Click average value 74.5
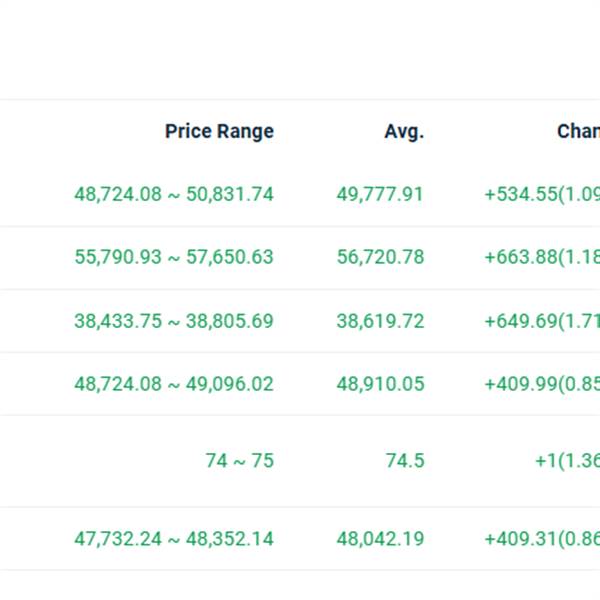The width and height of the screenshot is (600, 600). coord(404,461)
